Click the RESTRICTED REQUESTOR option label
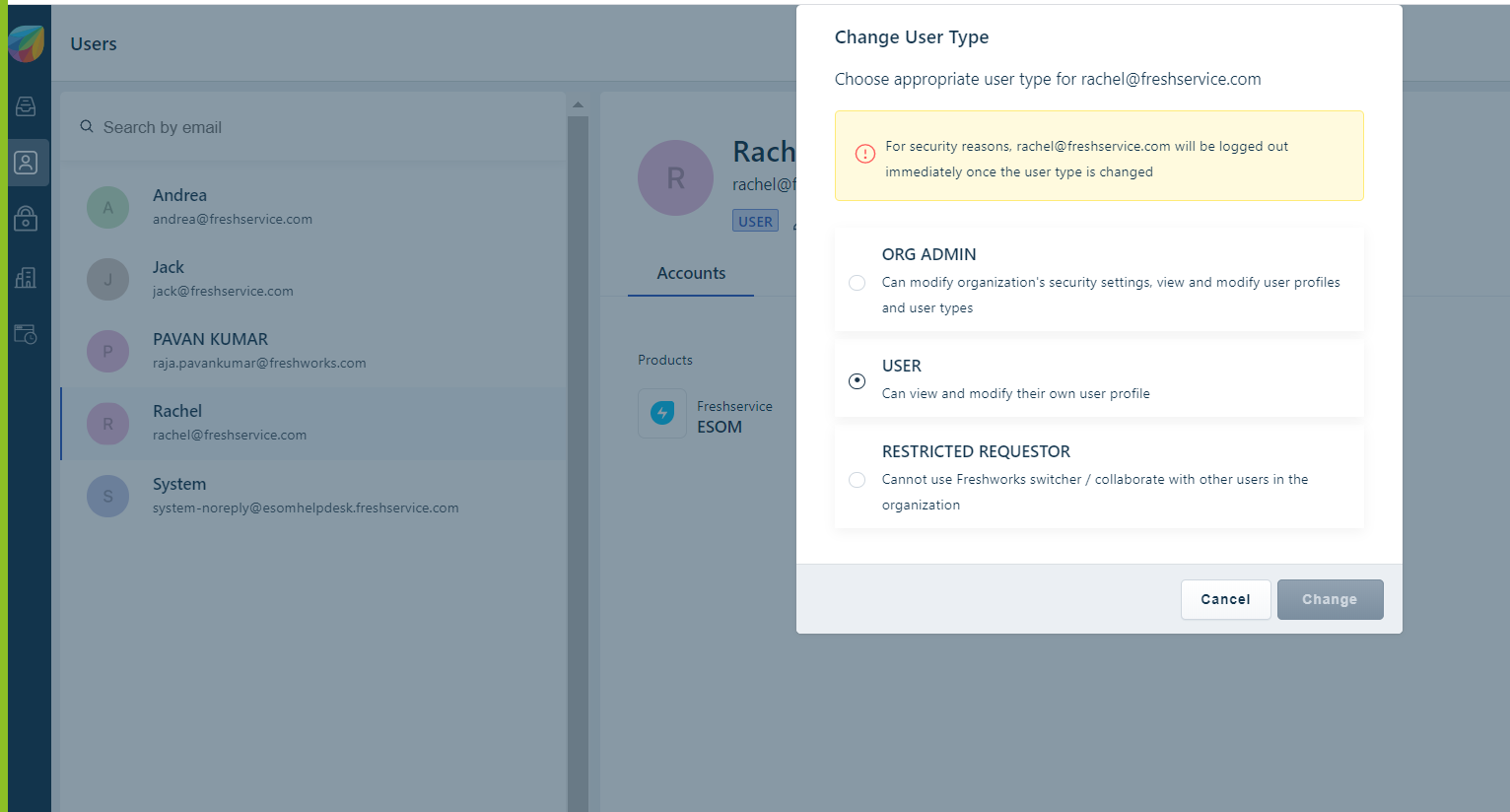 pyautogui.click(x=976, y=451)
